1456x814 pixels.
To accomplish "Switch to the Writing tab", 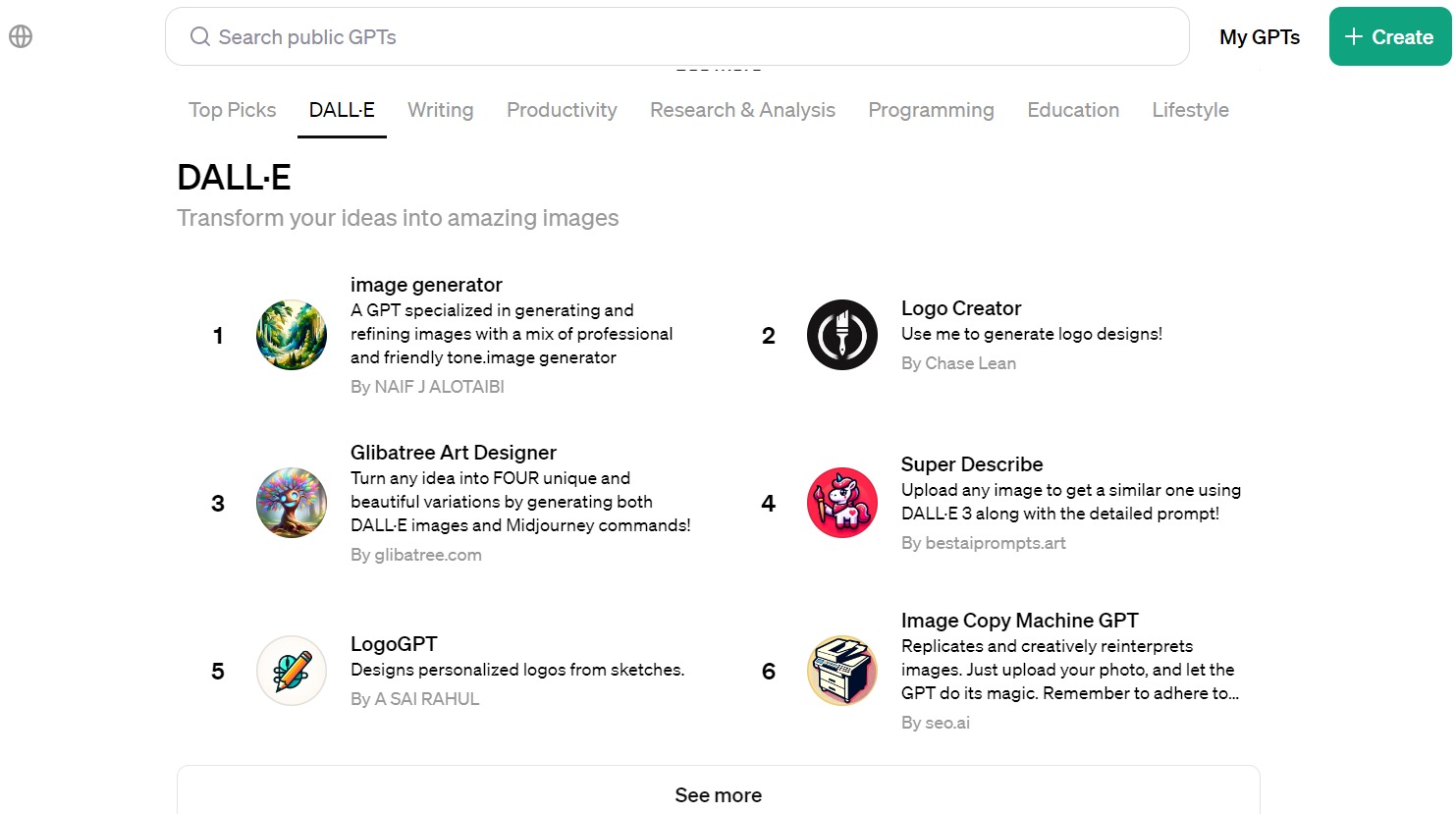I will tap(441, 110).
